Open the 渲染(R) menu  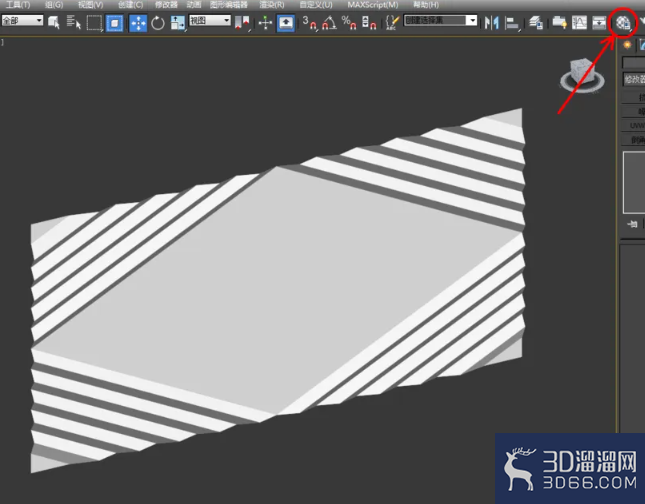[272, 5]
